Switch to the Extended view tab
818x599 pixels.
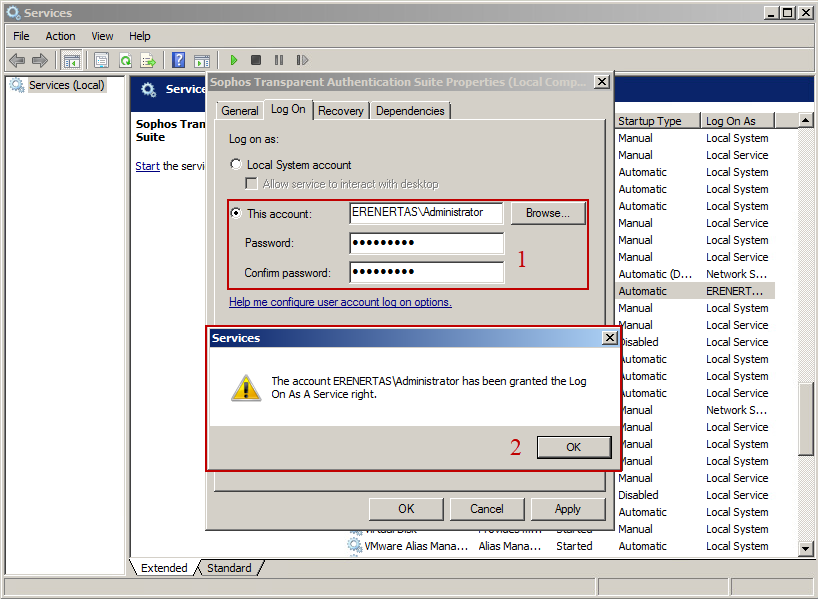(x=164, y=568)
